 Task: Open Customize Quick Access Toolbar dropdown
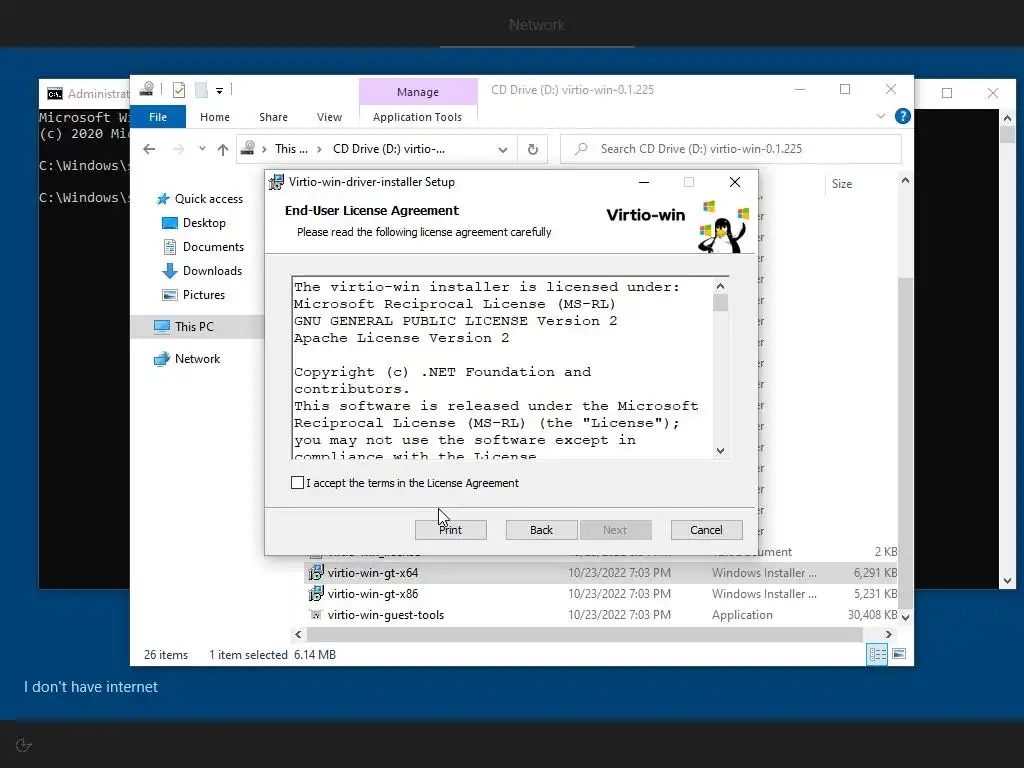coord(219,91)
